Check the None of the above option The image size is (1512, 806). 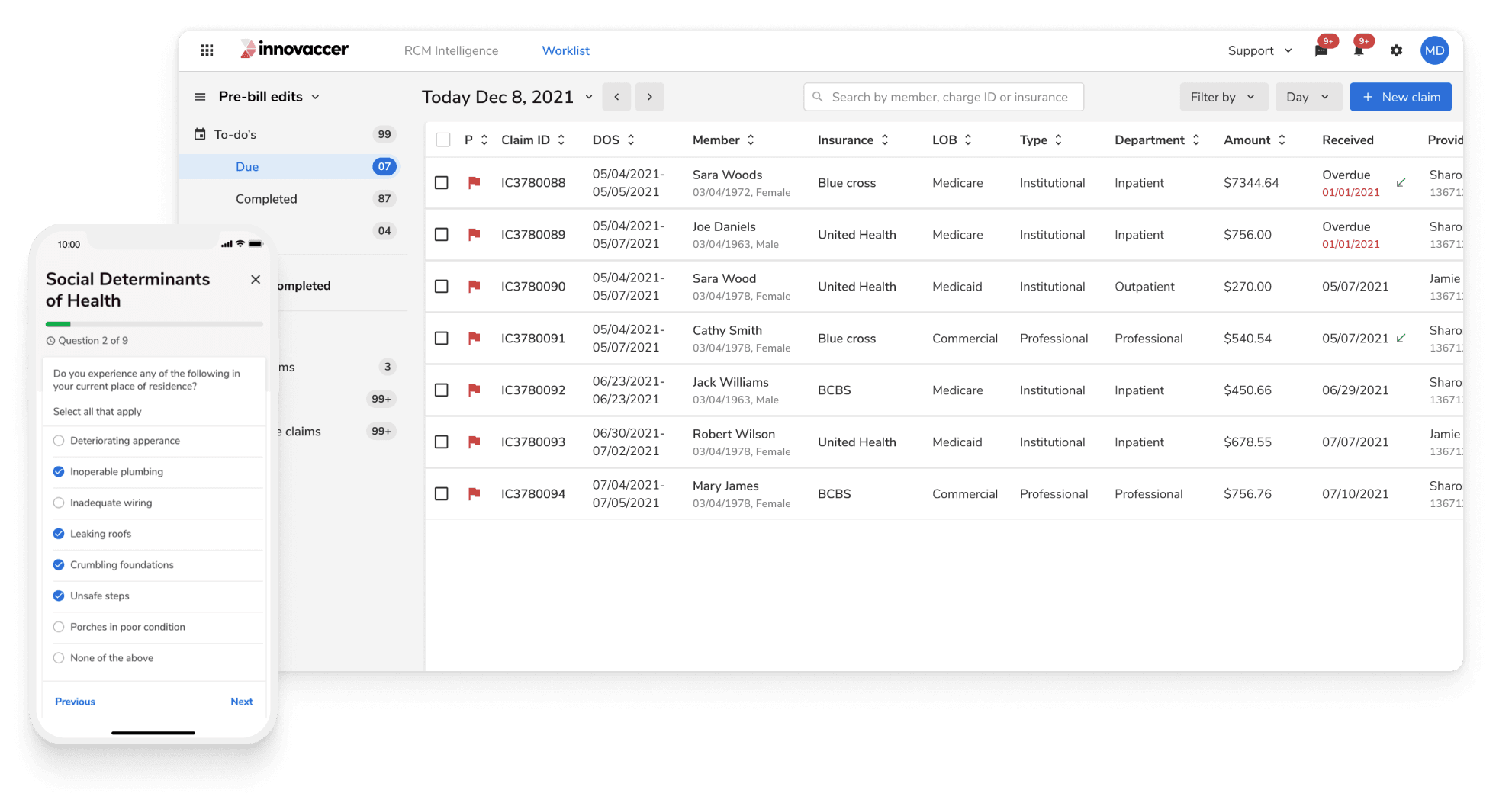(x=59, y=658)
